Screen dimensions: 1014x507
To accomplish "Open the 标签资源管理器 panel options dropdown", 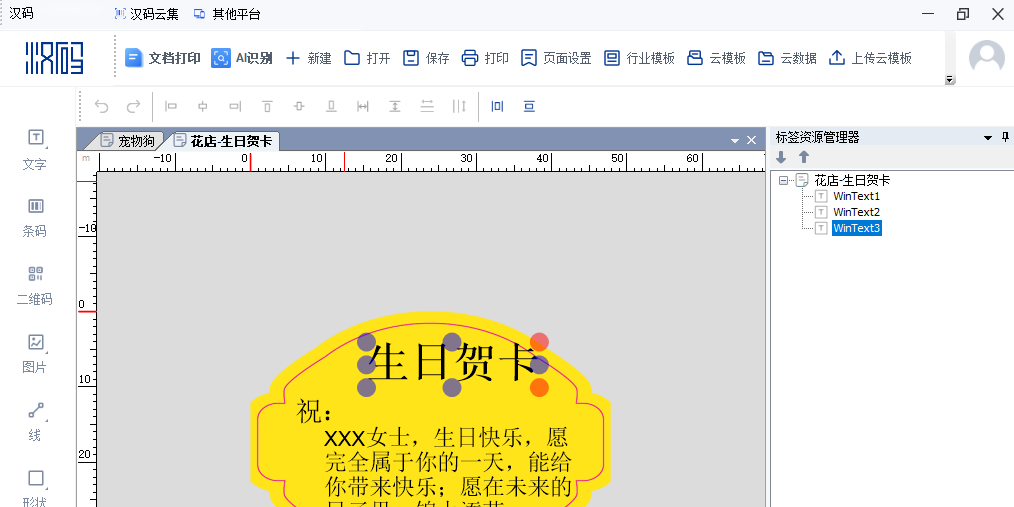I will [987, 137].
